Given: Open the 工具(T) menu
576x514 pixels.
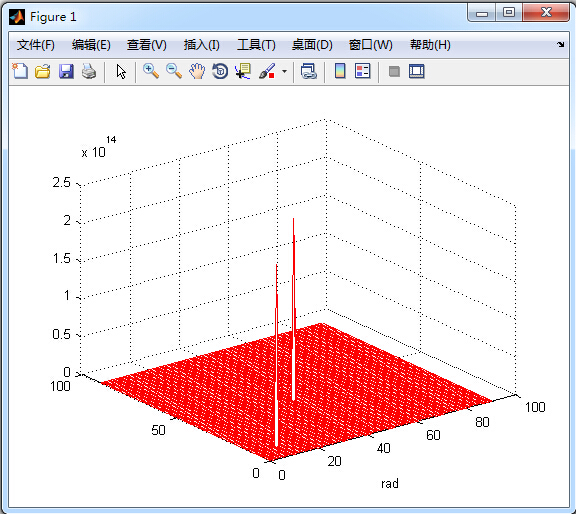Looking at the screenshot, I should [256, 45].
